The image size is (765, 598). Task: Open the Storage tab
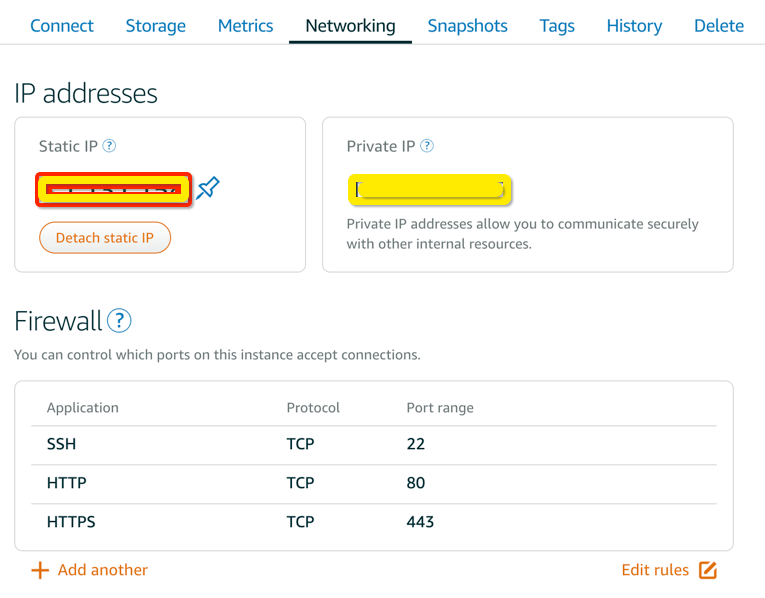(x=156, y=25)
